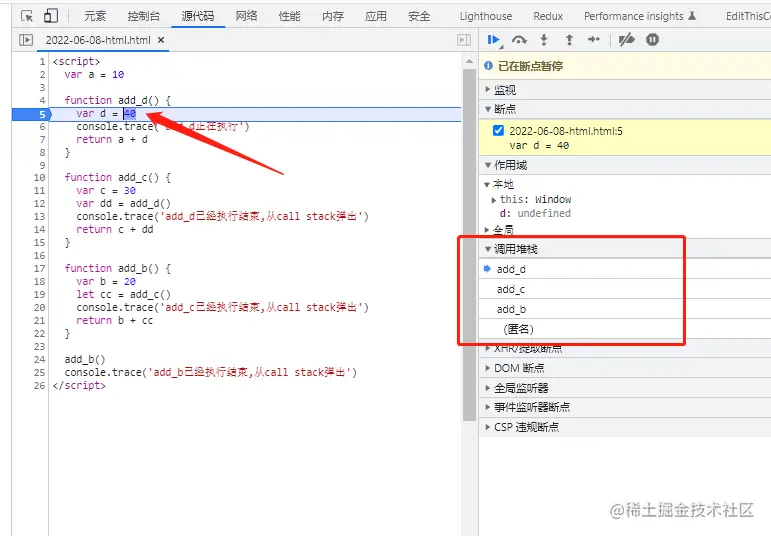Open the Redux tab
Screen dimensions: 771x536
click(548, 16)
